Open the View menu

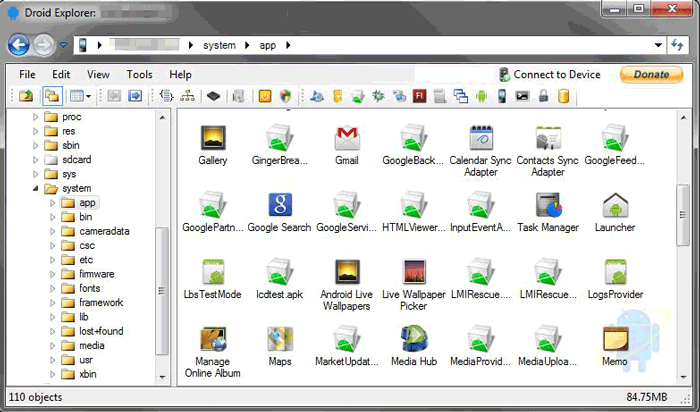[98, 75]
